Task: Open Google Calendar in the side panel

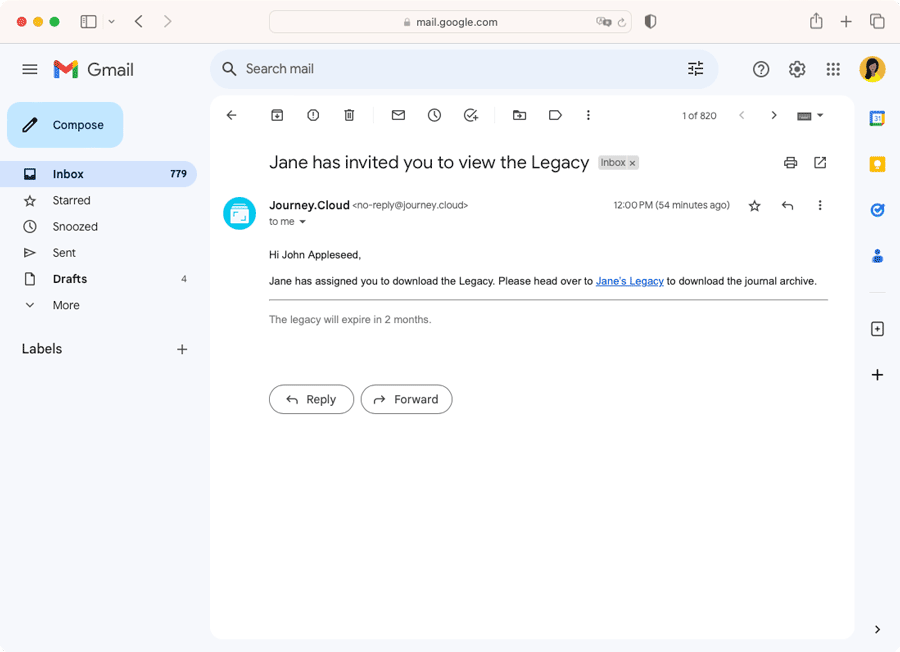Action: pyautogui.click(x=877, y=118)
